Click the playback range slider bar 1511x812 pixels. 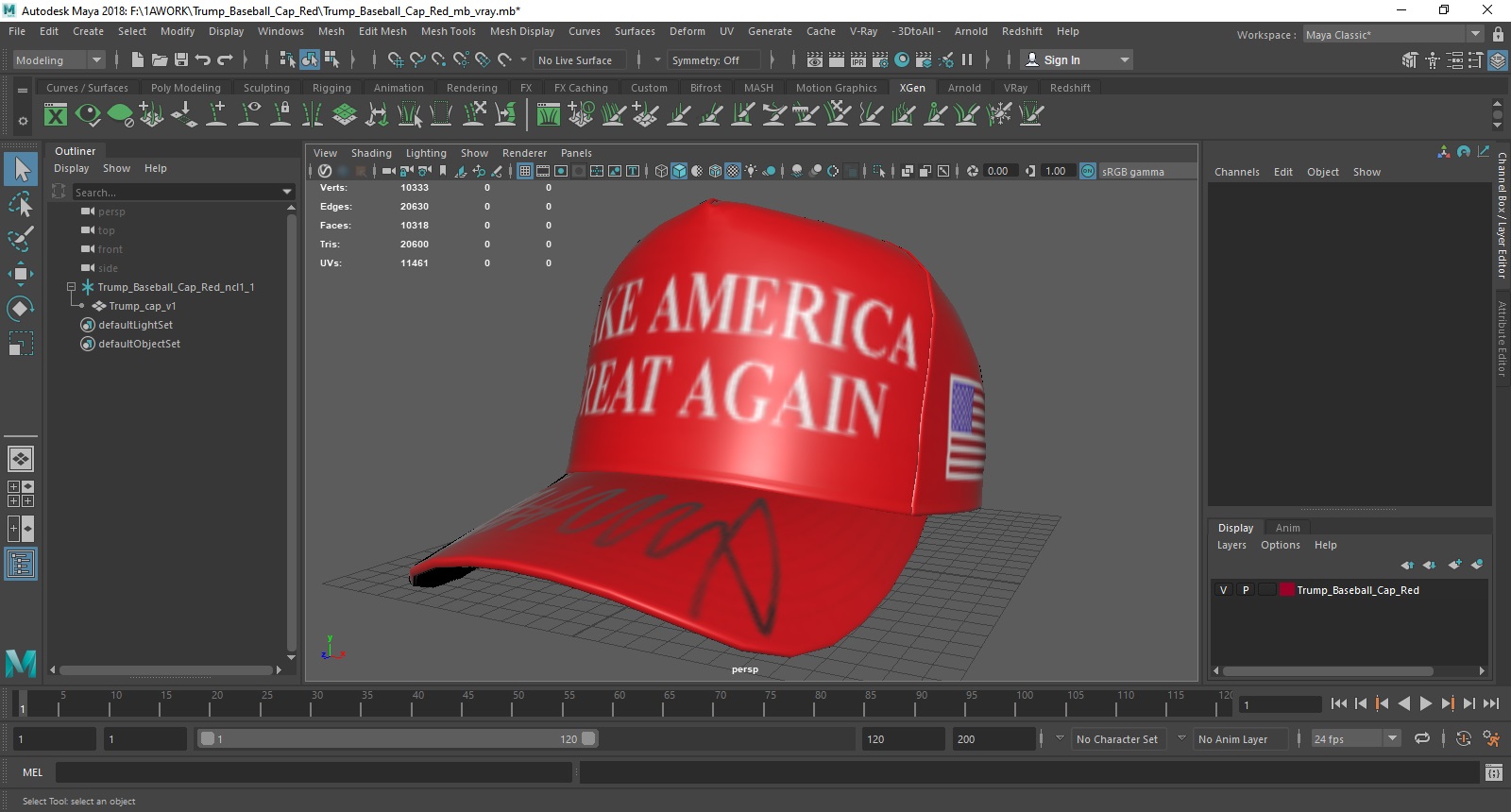[x=398, y=738]
